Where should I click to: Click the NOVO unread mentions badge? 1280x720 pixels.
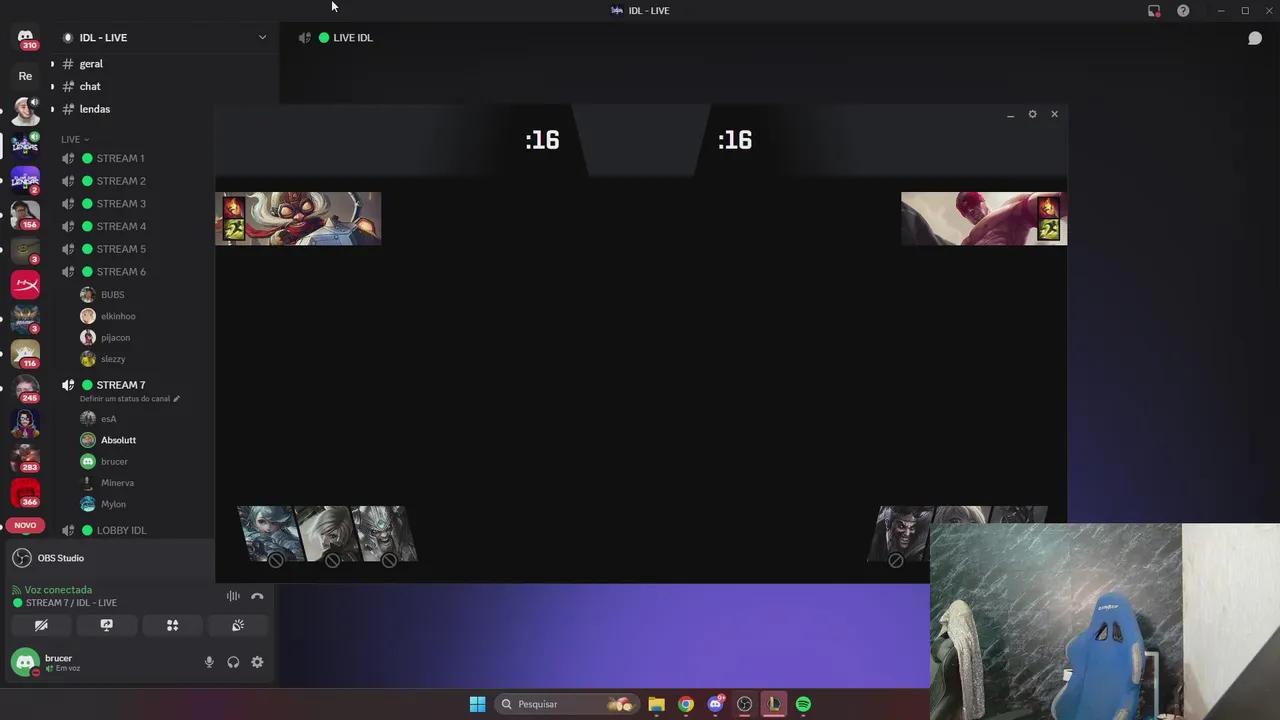[x=25, y=525]
